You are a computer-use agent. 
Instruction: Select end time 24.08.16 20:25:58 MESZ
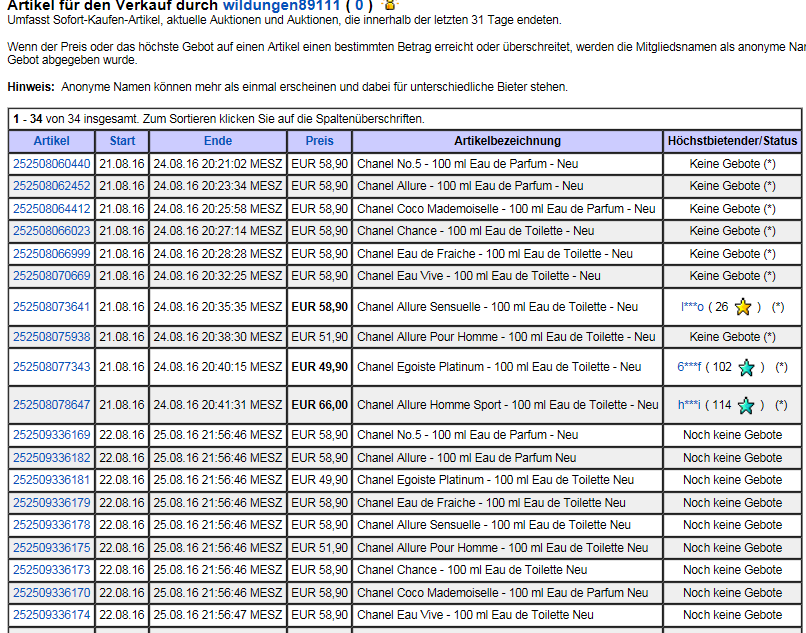point(218,209)
